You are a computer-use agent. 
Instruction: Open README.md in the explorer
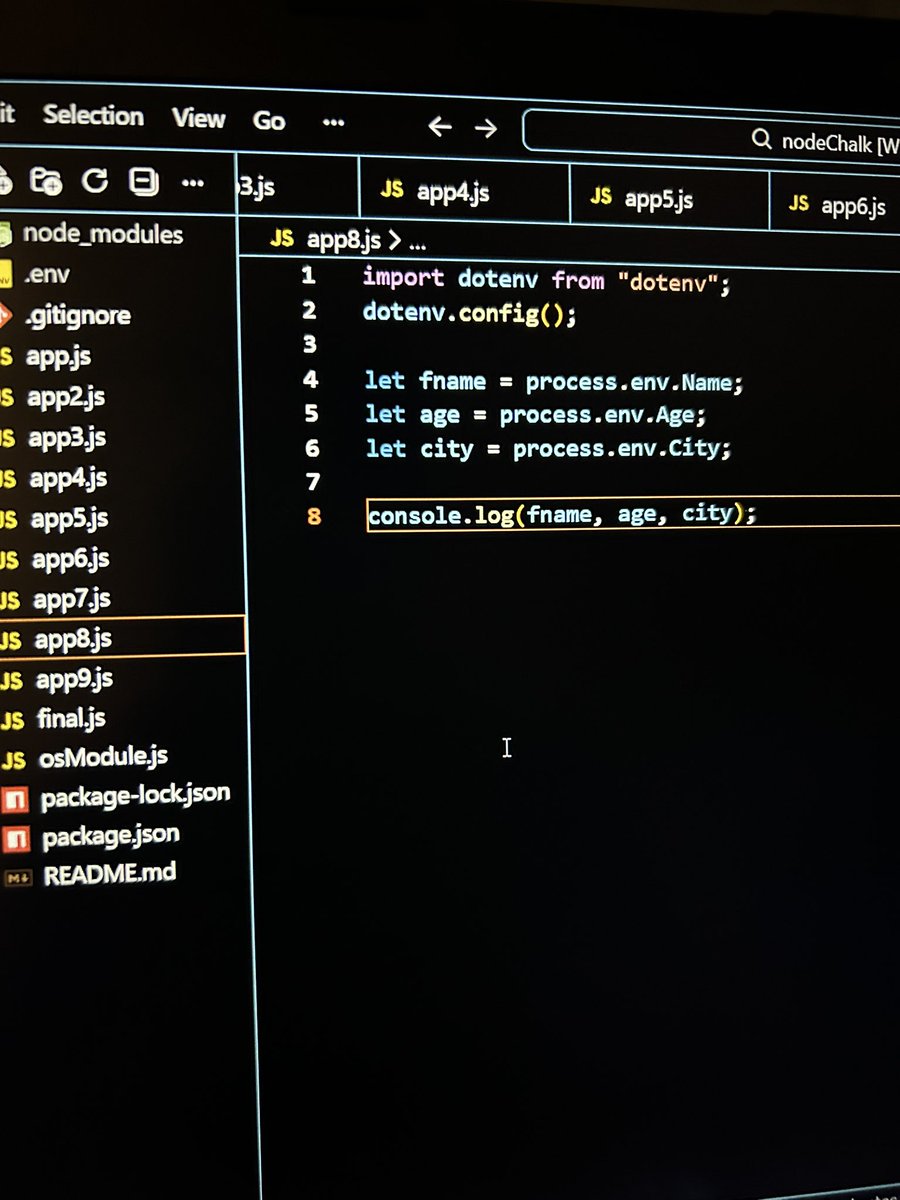pyautogui.click(x=109, y=873)
